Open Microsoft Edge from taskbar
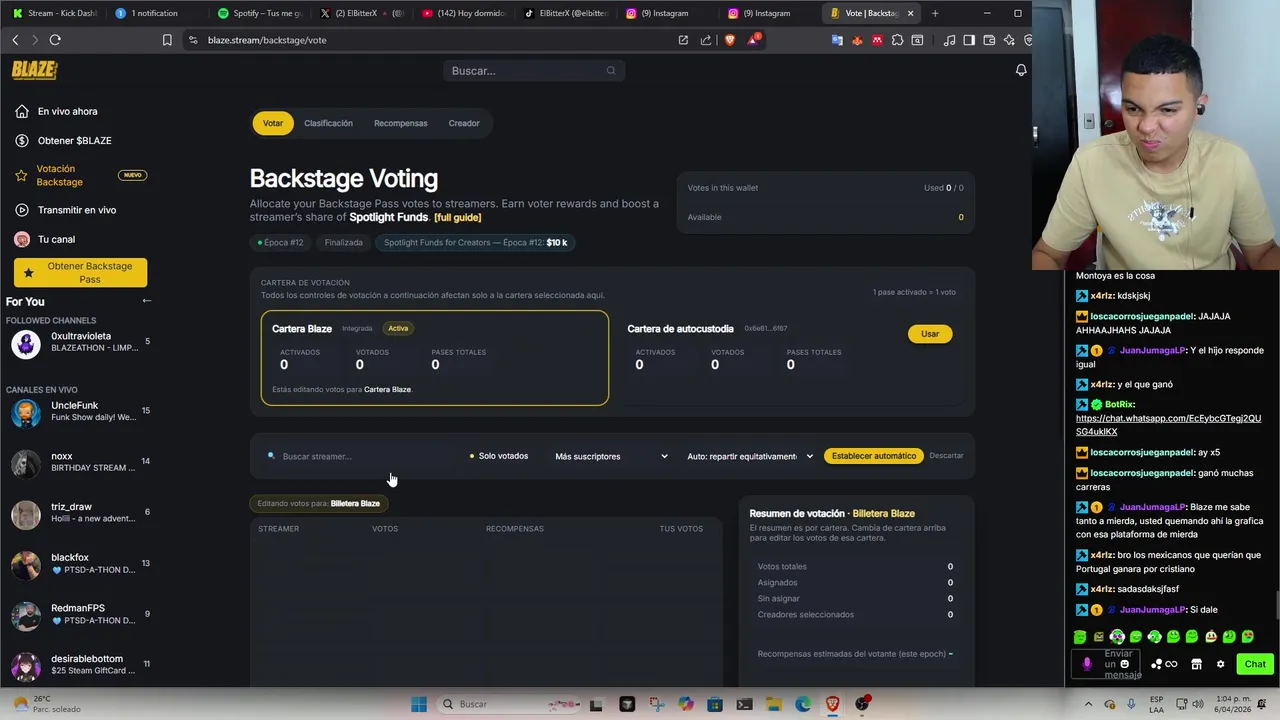Image resolution: width=1280 pixels, height=720 pixels. [x=803, y=704]
